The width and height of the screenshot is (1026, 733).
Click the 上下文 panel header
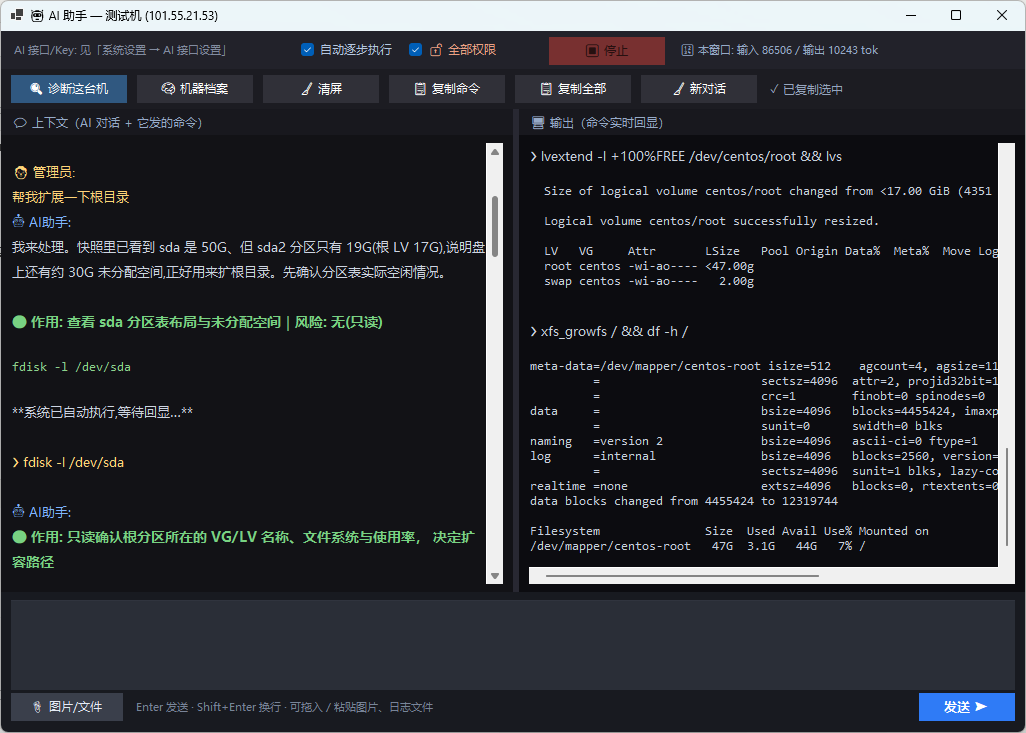[x=108, y=123]
